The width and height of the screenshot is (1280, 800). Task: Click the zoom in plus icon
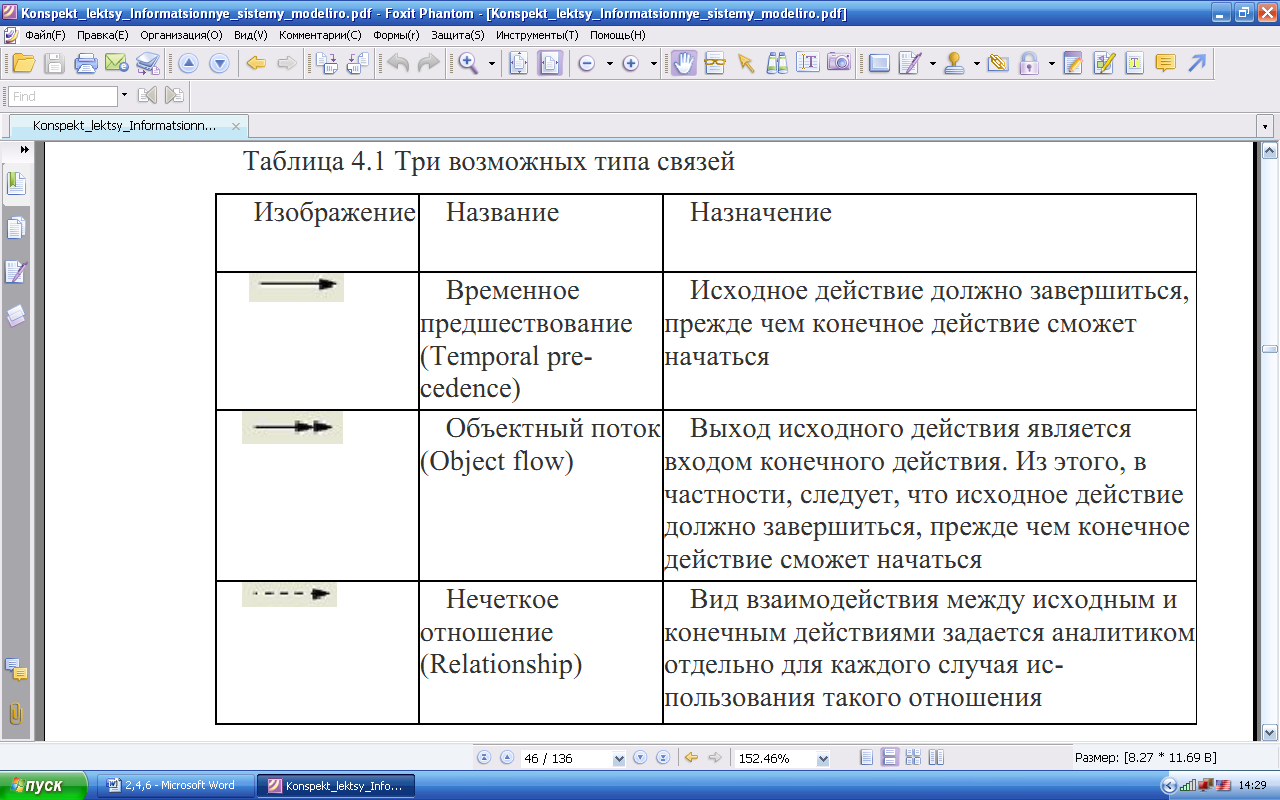[631, 63]
